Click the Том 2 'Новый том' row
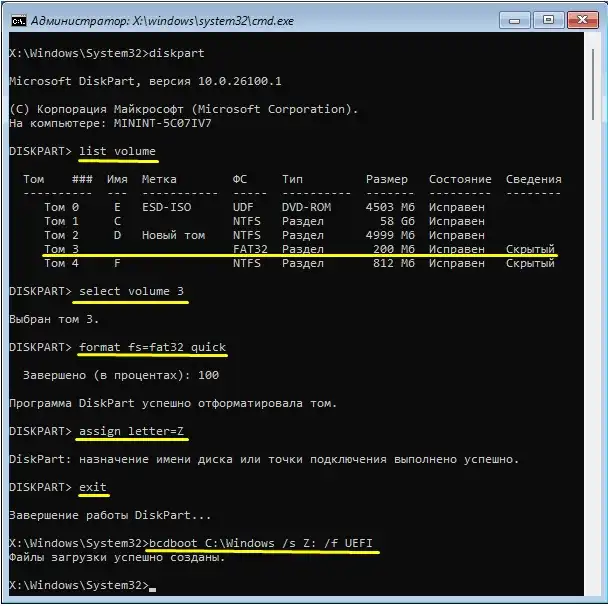The image size is (608, 606). point(264,235)
